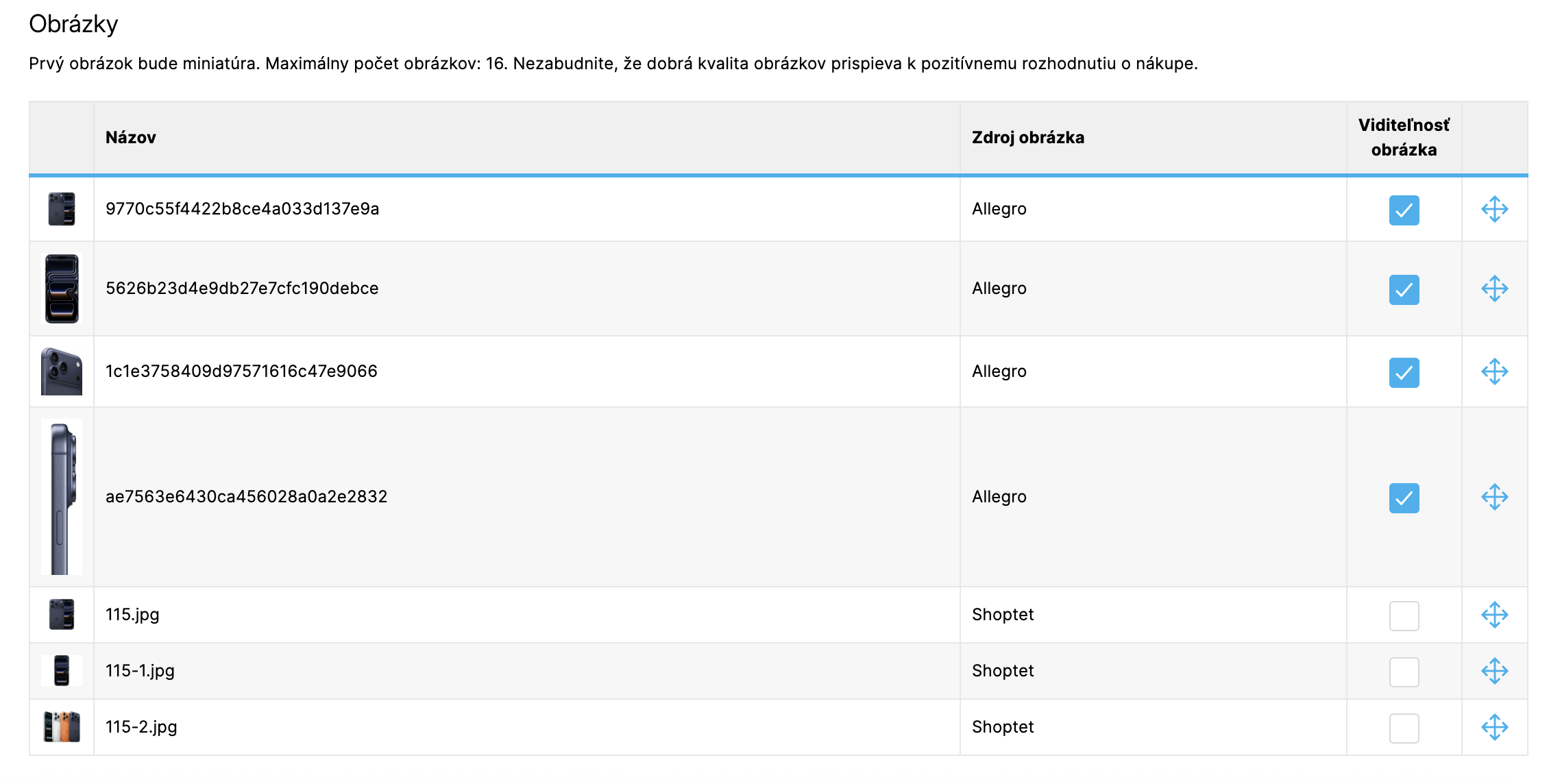Click move handle for 115.jpg row
Viewport: 1549px width, 784px height.
[1494, 615]
